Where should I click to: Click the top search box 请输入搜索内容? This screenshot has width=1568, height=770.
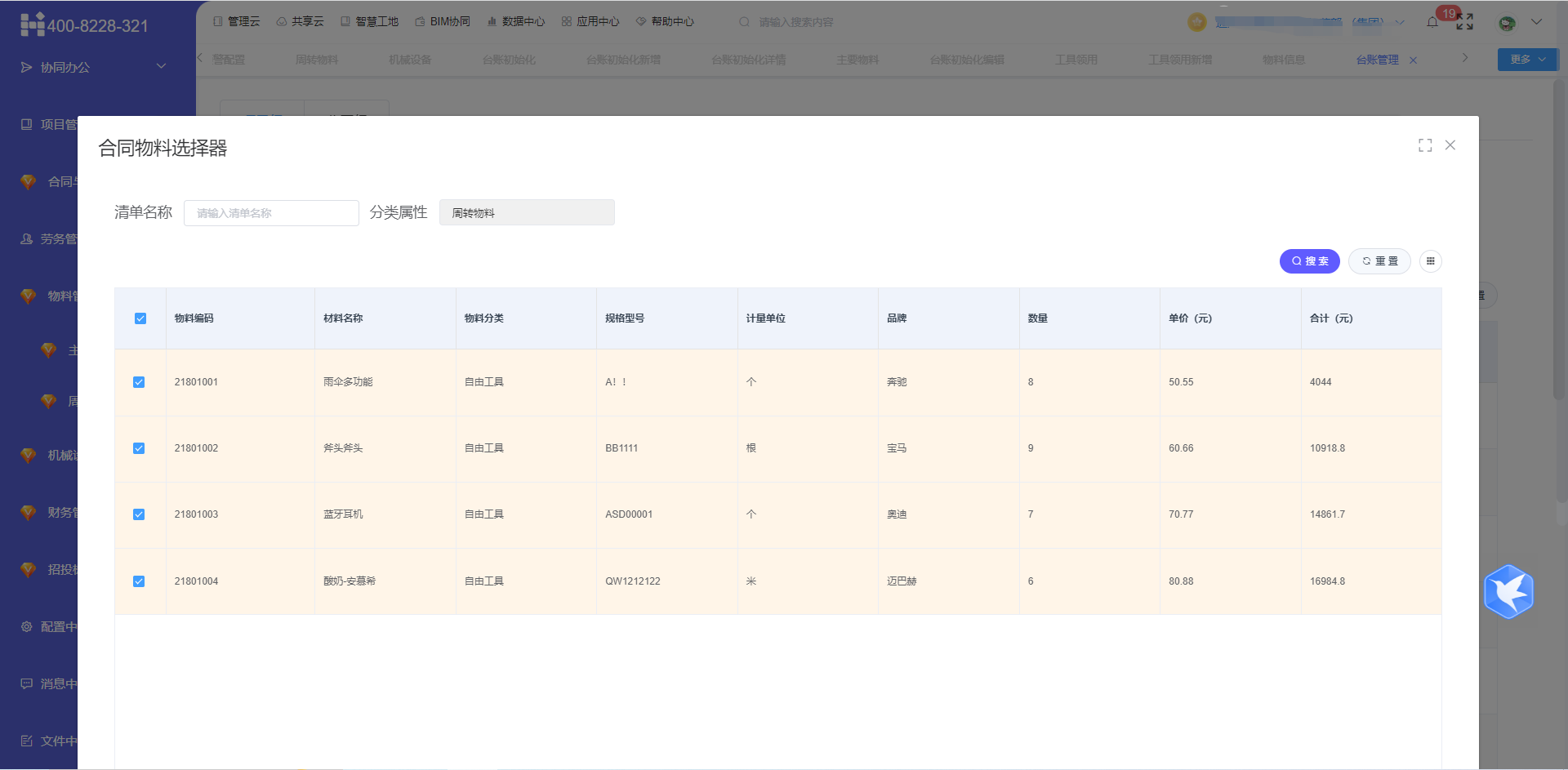click(795, 22)
